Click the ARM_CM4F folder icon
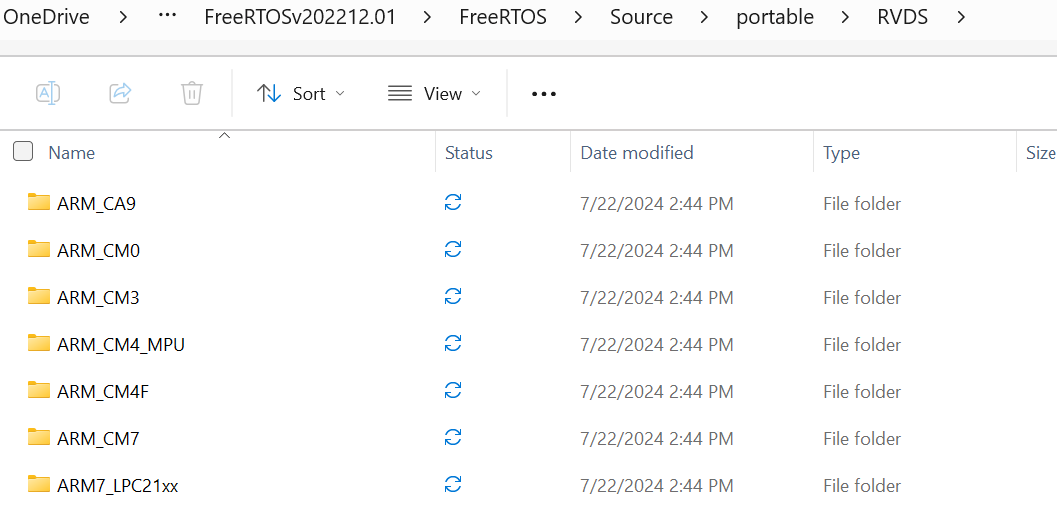This screenshot has height=529, width=1057. tap(39, 391)
